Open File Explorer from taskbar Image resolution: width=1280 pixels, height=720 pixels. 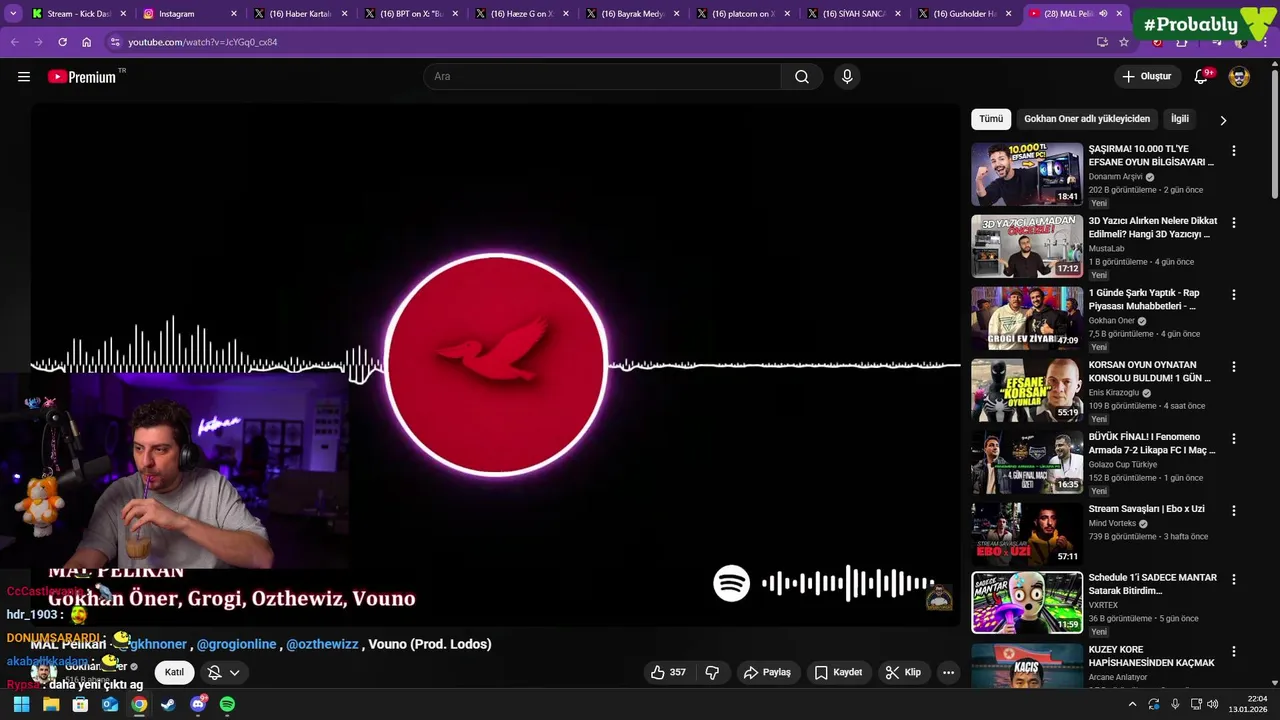pyautogui.click(x=51, y=704)
